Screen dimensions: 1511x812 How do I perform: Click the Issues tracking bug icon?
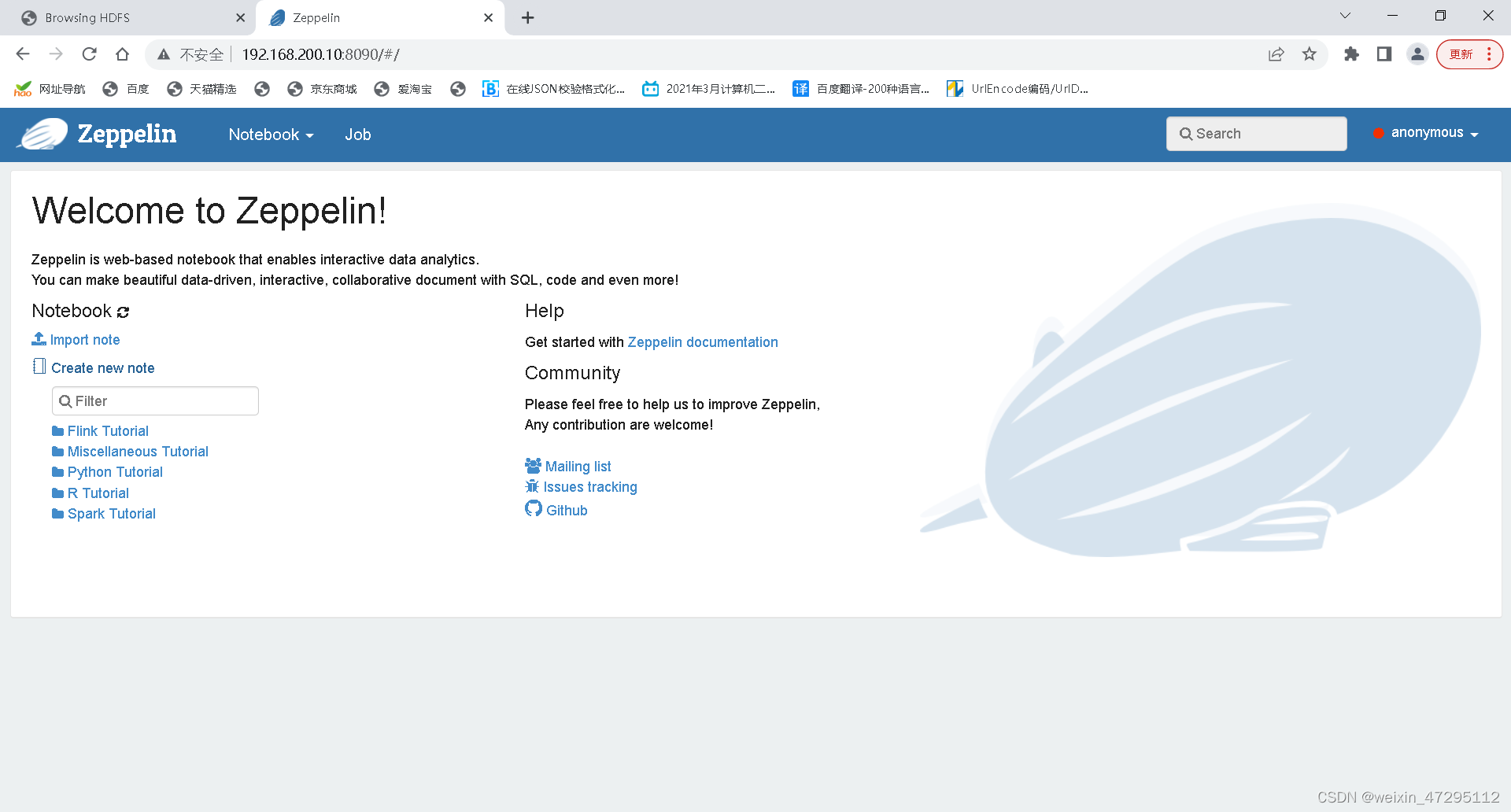pyautogui.click(x=532, y=486)
